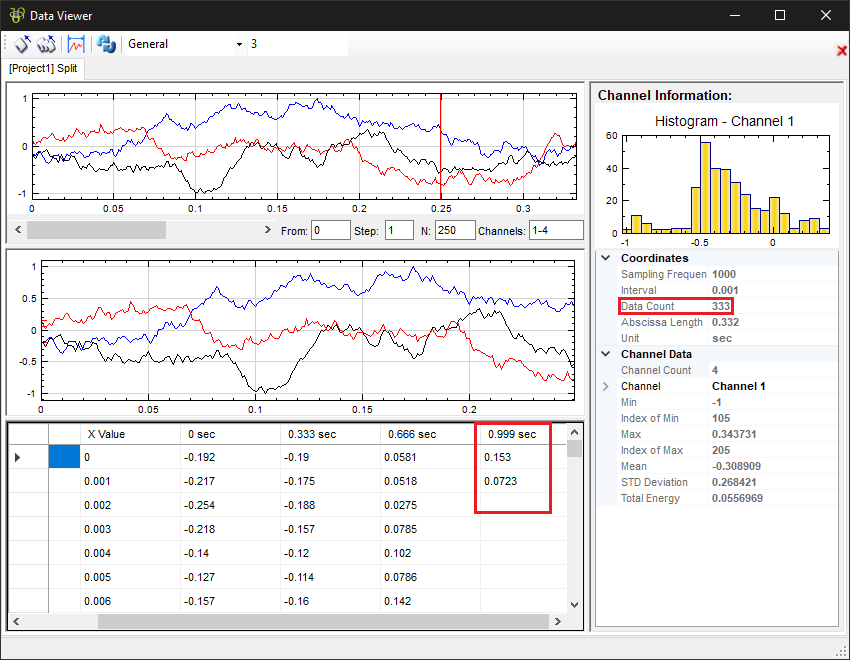Click the second multi-pencil toolbar icon
Viewport: 850px width, 660px height.
[x=46, y=44]
